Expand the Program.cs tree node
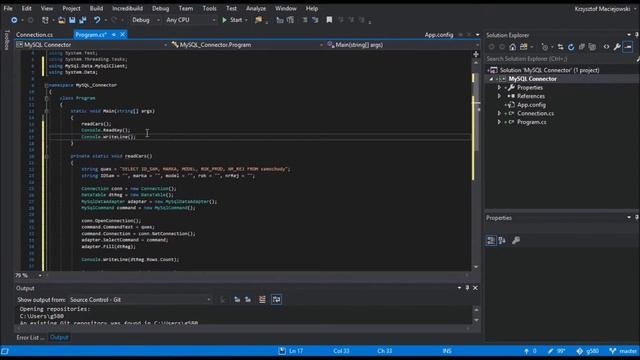This screenshot has width=640, height=360. (x=499, y=122)
